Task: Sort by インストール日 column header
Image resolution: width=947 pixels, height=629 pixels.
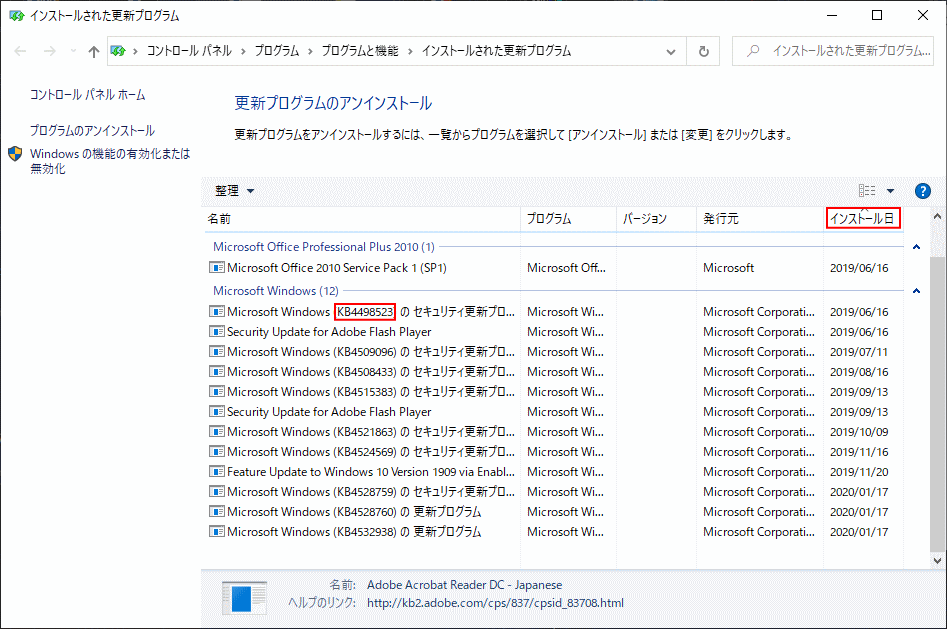Action: (863, 219)
